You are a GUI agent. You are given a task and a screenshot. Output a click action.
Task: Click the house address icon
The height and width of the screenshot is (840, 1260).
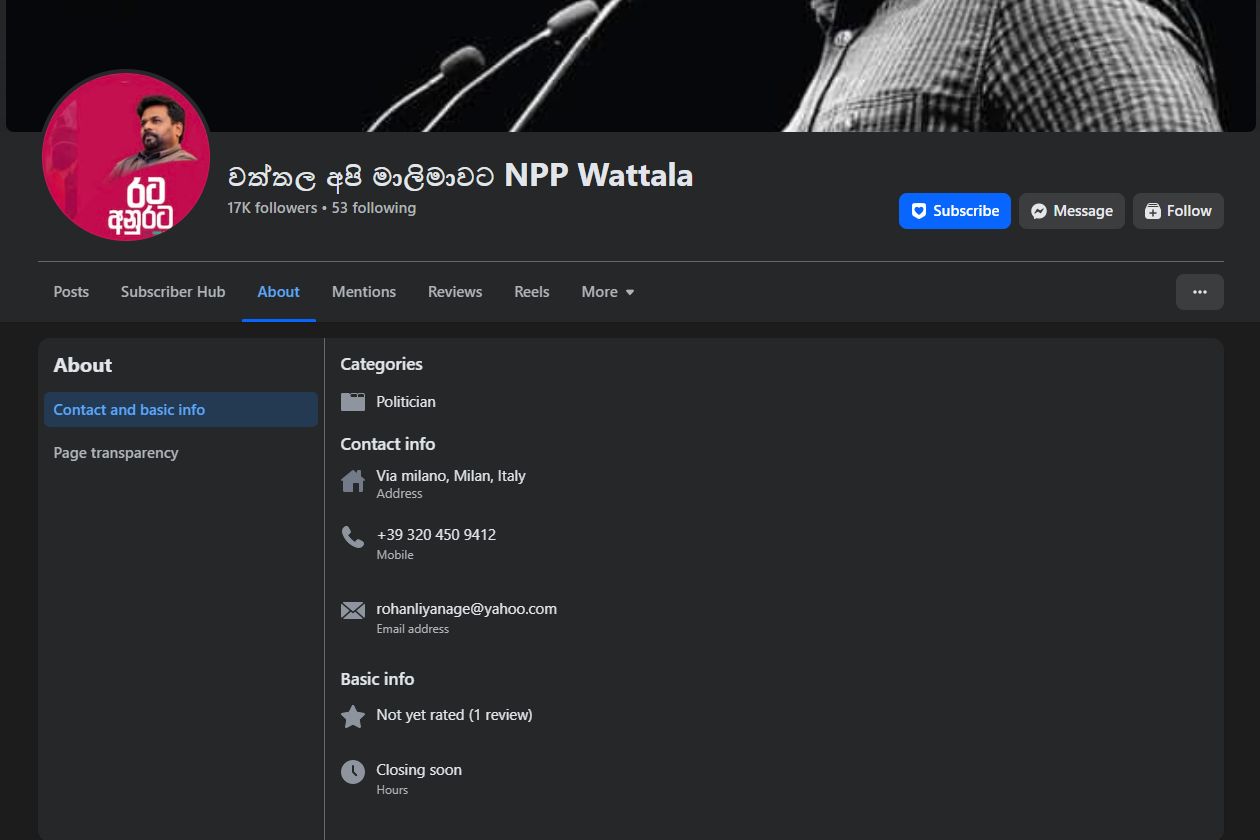click(x=353, y=482)
